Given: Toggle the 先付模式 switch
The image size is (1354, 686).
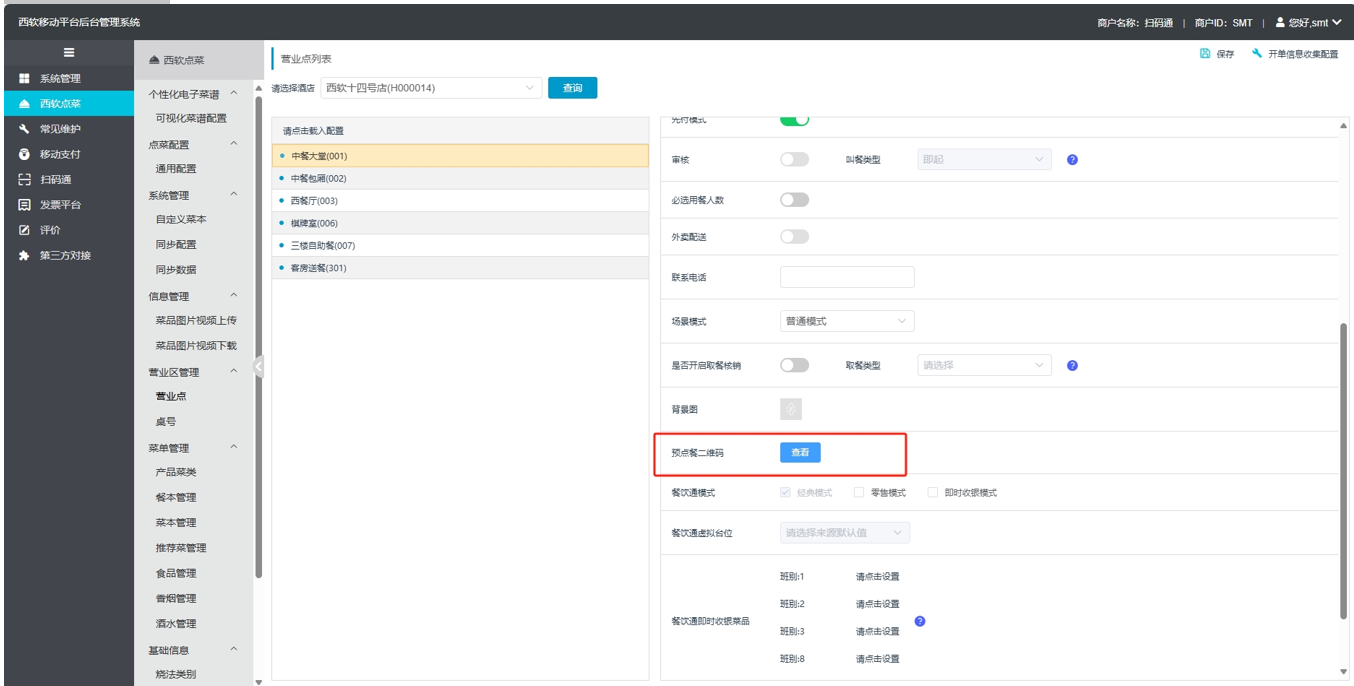Looking at the screenshot, I should [794, 120].
